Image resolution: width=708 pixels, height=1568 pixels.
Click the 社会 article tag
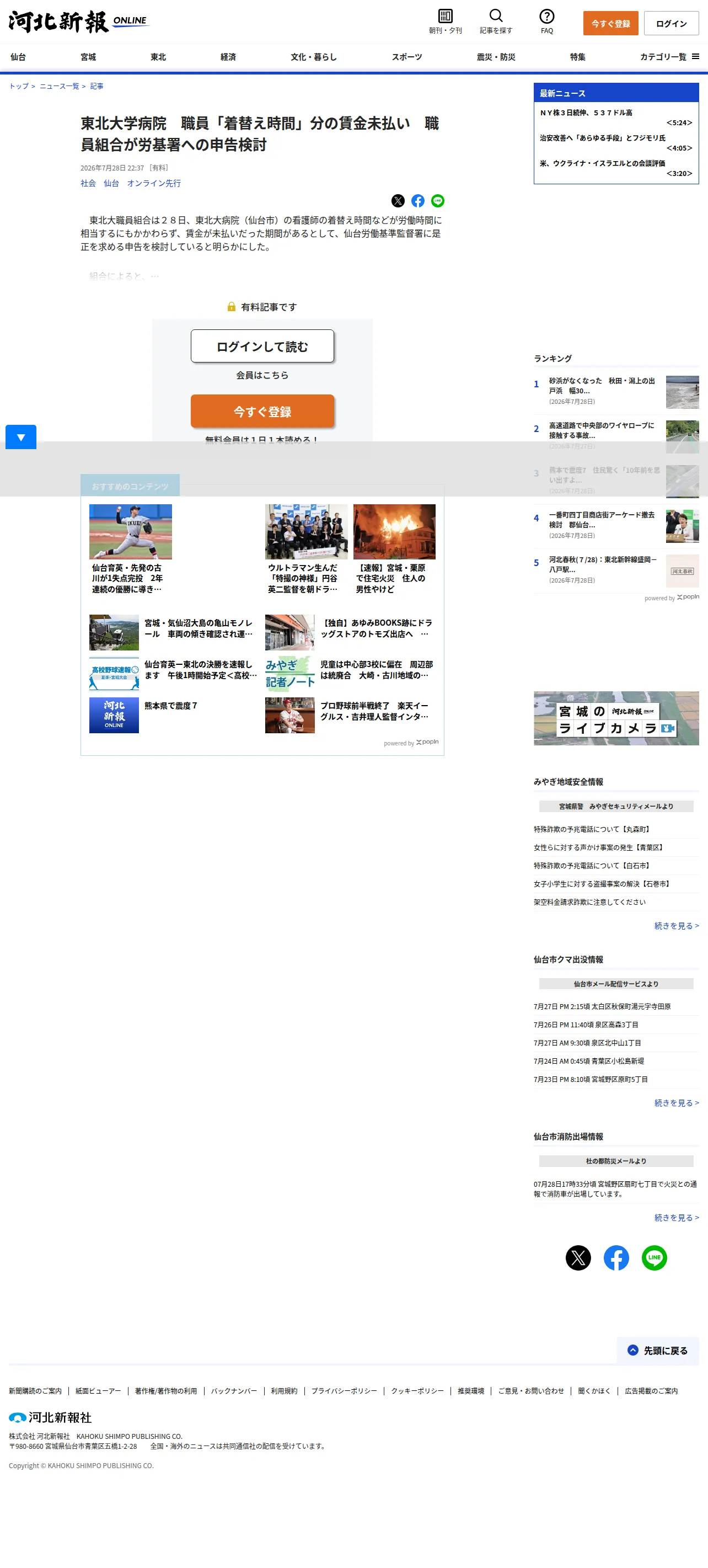click(x=88, y=183)
